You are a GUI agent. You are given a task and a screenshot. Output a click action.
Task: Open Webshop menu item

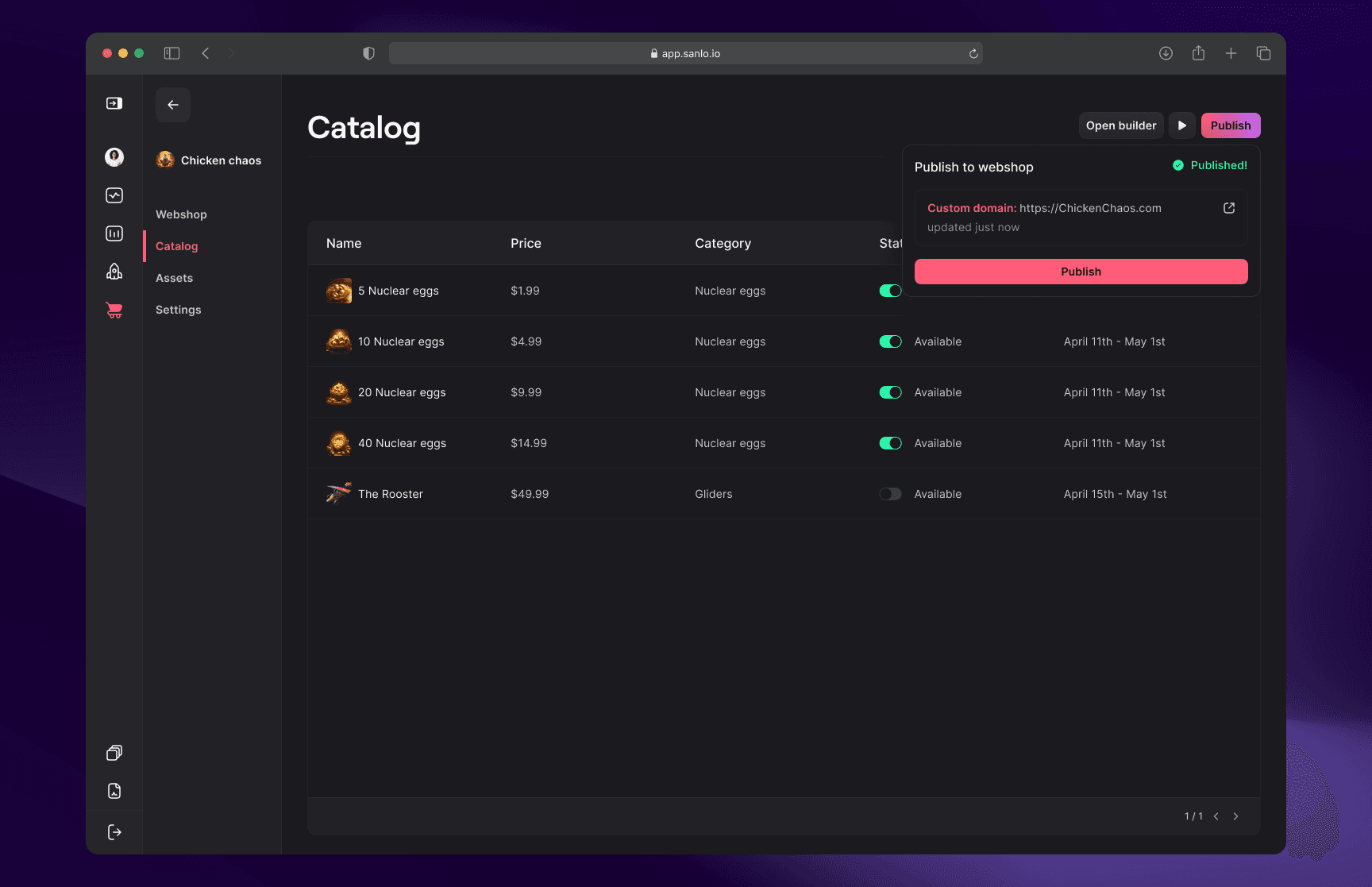181,214
